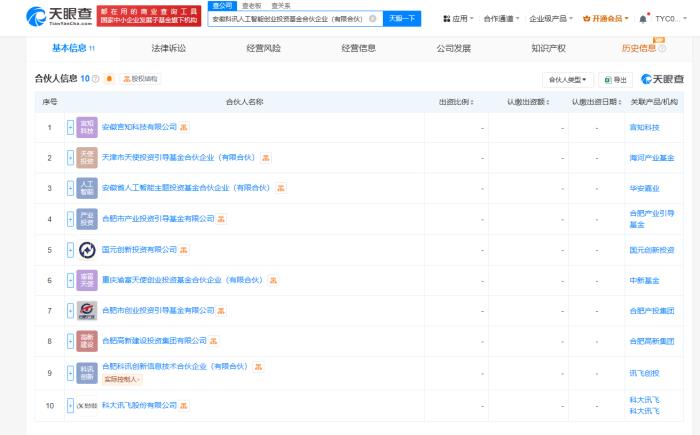Sort by the 认缴出资日期 column header
Viewport: 700px width, 435px height.
coord(597,102)
